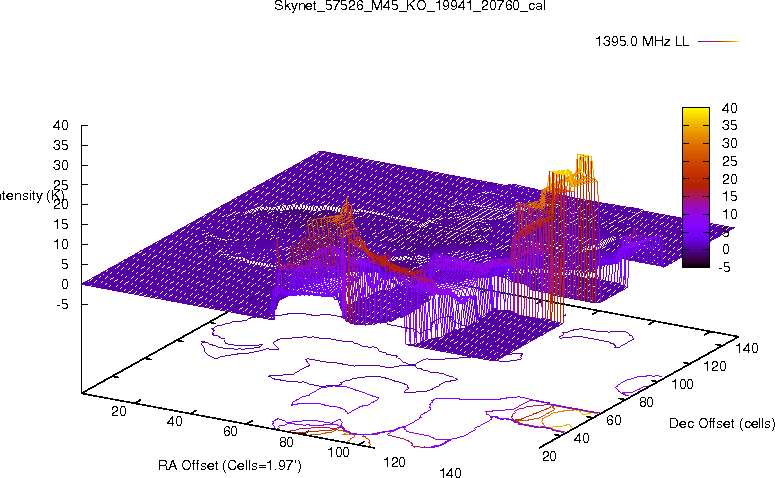Click the legend line sample beside 1395.0 MHz LL

719,42
